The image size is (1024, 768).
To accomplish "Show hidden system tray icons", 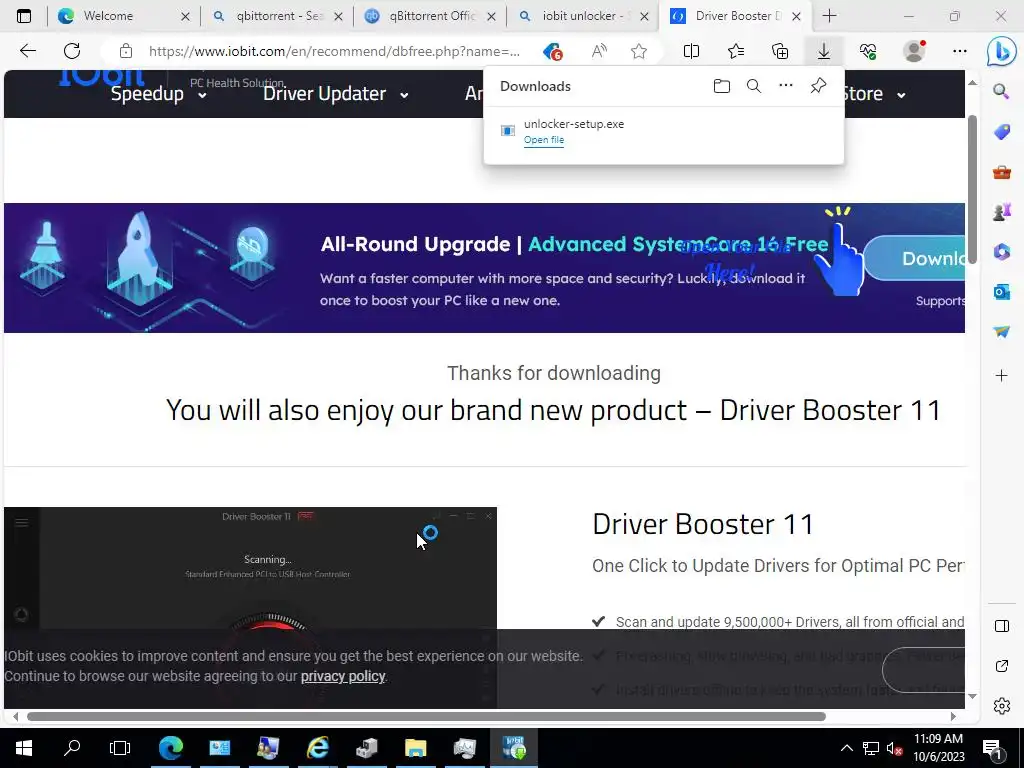I will (x=846, y=748).
